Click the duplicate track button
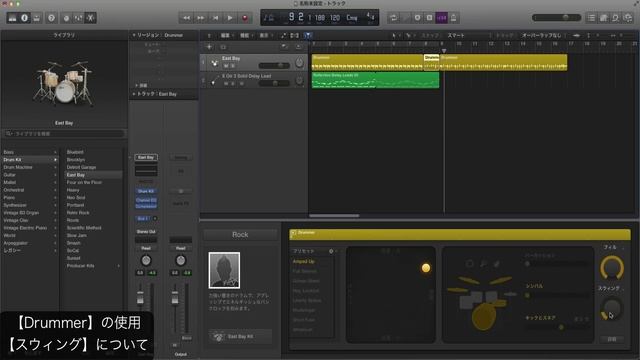Image resolution: width=640 pixels, height=360 pixels. pyautogui.click(x=223, y=47)
